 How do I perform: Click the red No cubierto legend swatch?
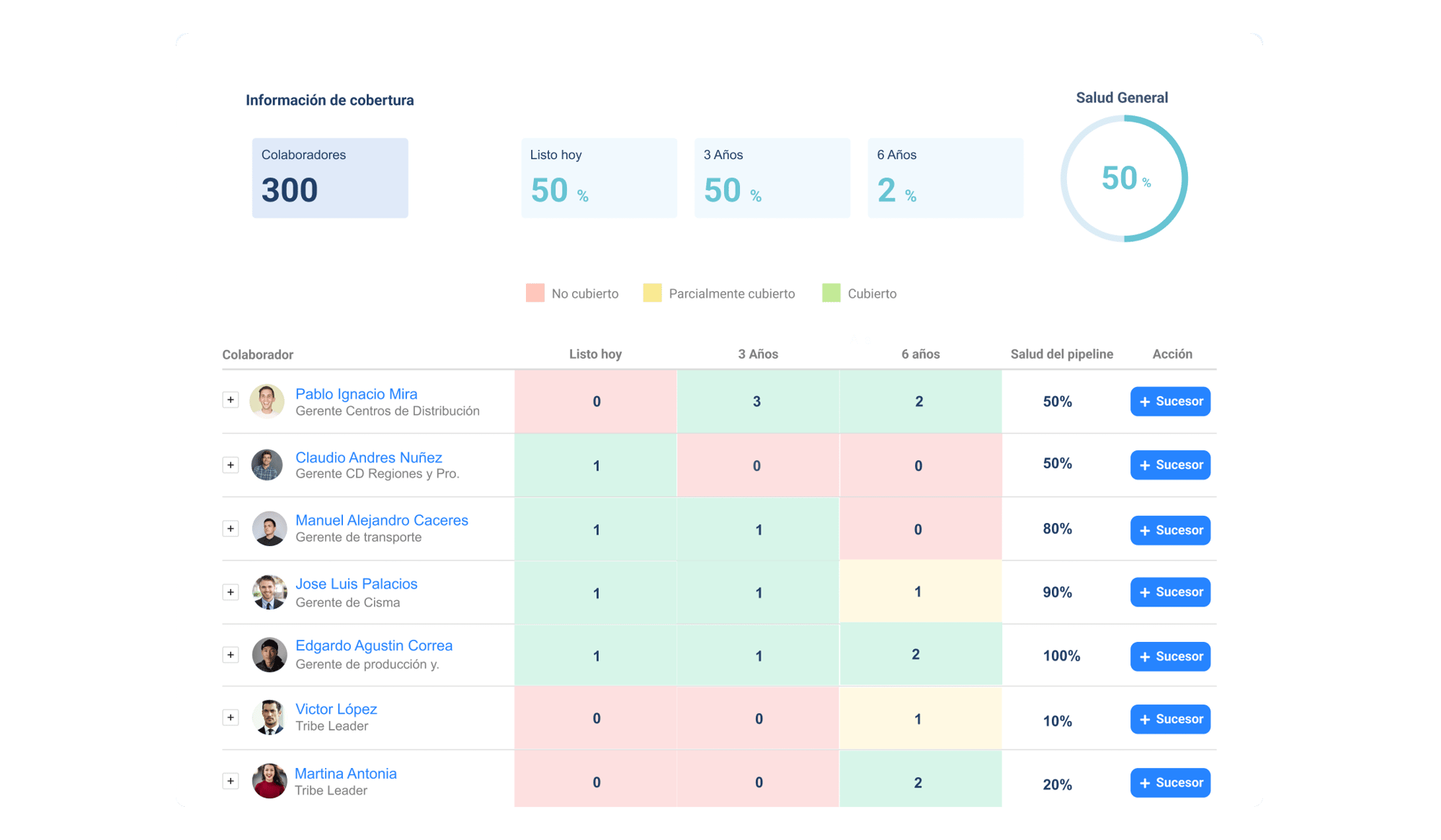tap(535, 293)
